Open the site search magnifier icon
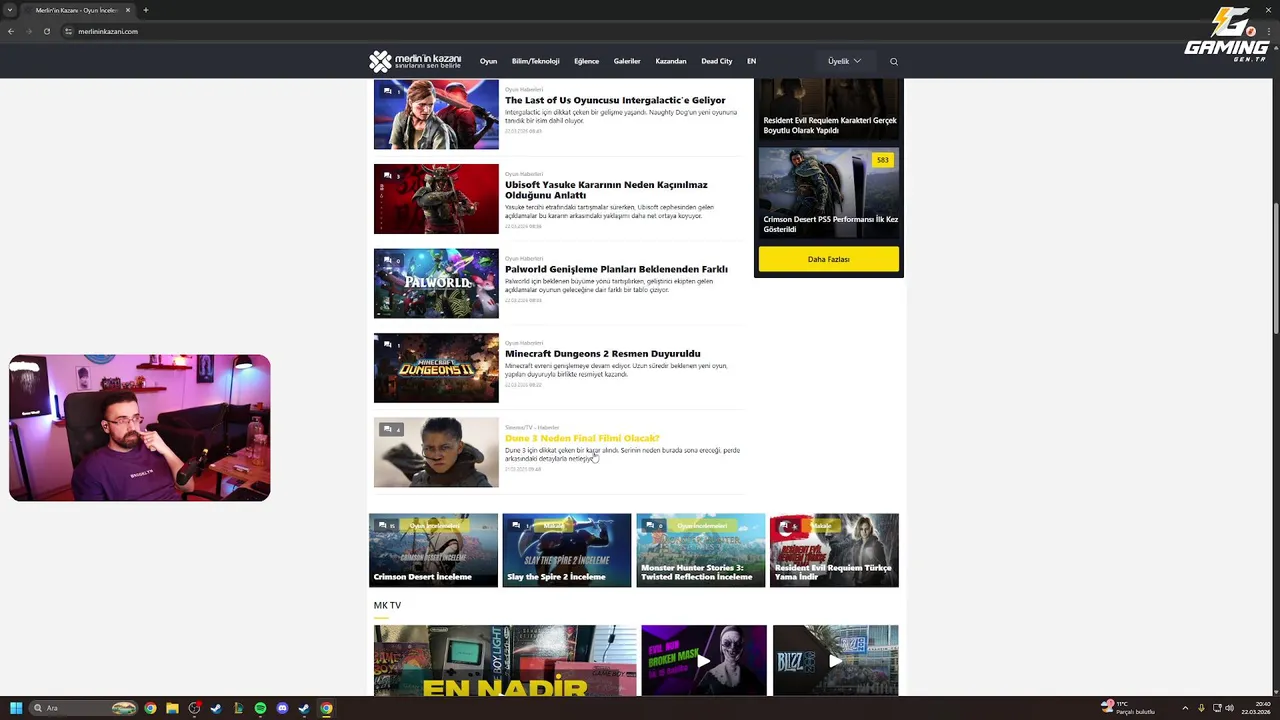Image resolution: width=1280 pixels, height=720 pixels. click(x=894, y=62)
